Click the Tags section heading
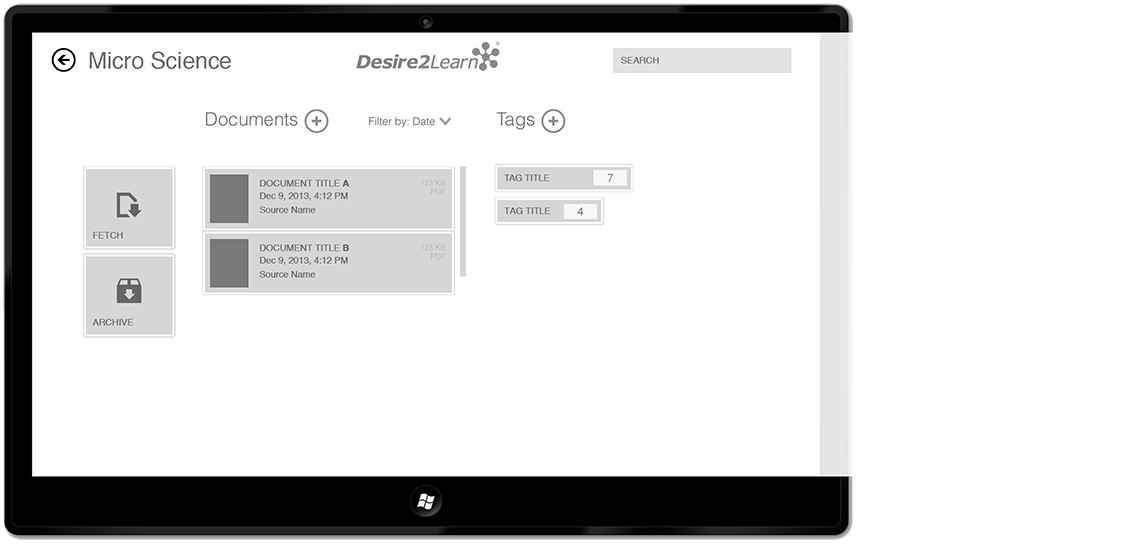Viewport: 1143px width, 545px height. 515,120
